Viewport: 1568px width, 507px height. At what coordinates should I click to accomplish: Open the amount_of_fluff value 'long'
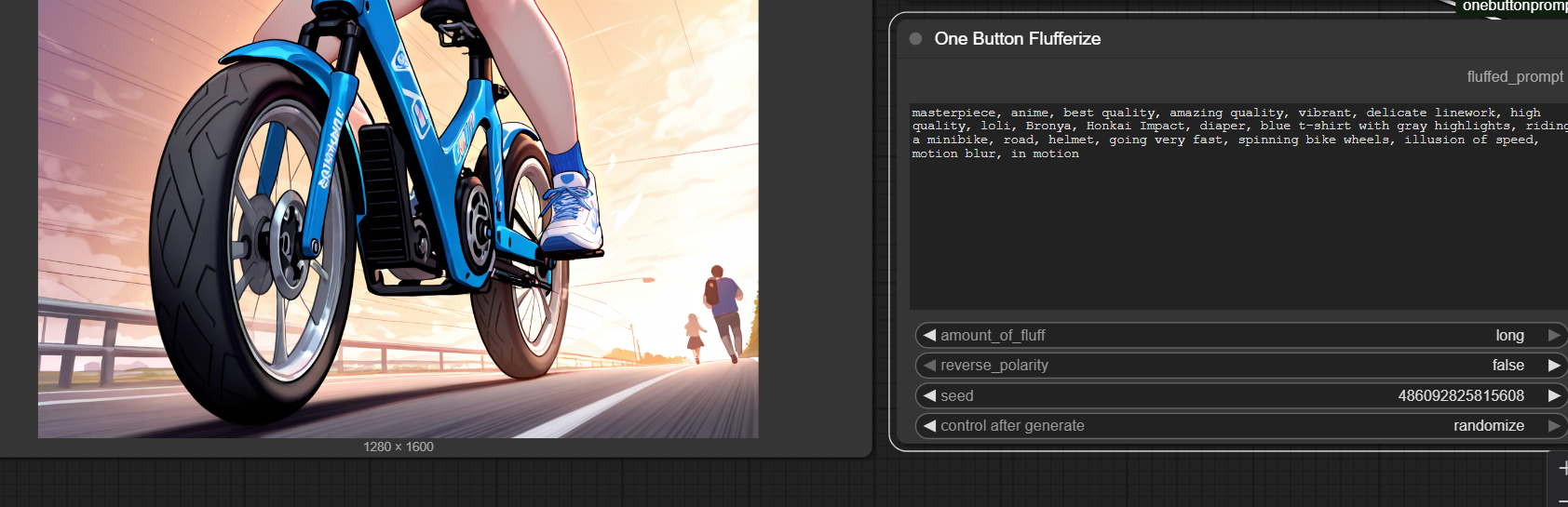click(x=1509, y=335)
